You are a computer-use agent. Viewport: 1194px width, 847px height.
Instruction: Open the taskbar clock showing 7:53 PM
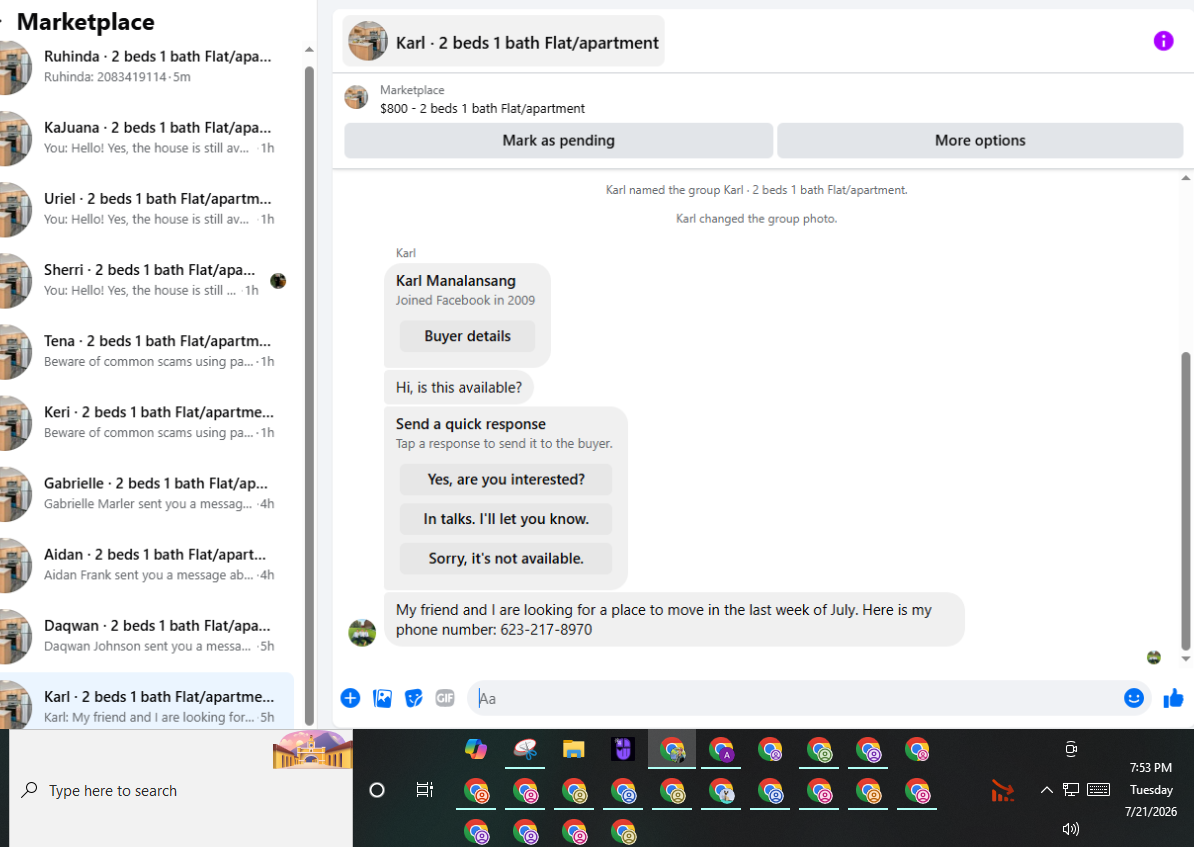[1151, 790]
